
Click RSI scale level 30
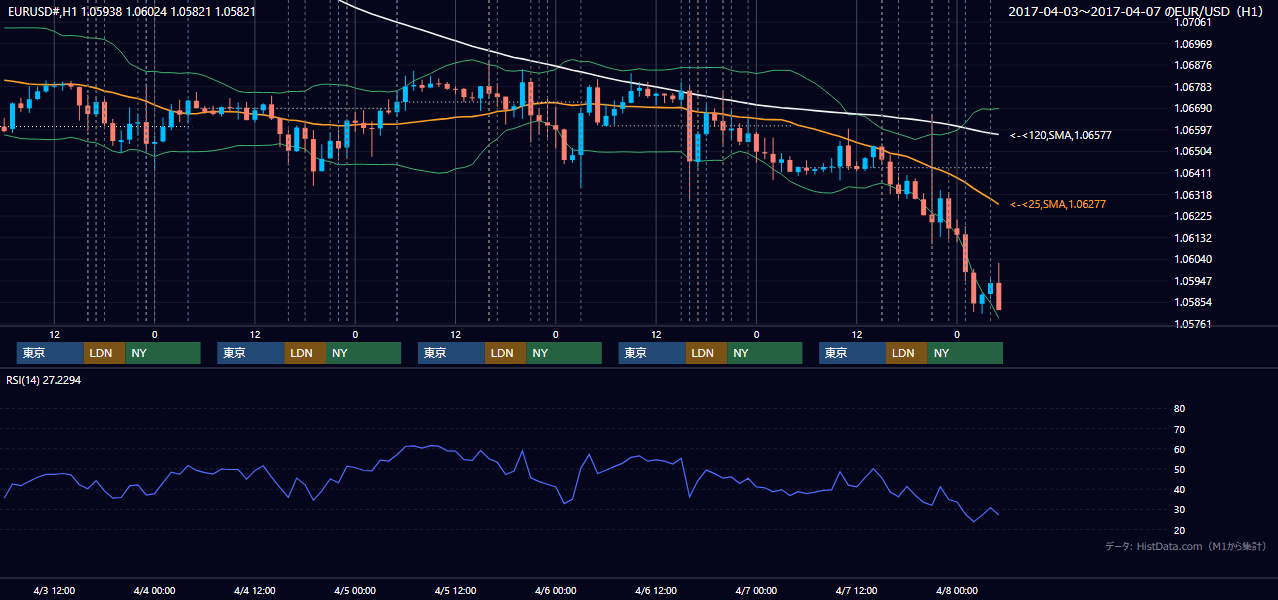(1179, 510)
